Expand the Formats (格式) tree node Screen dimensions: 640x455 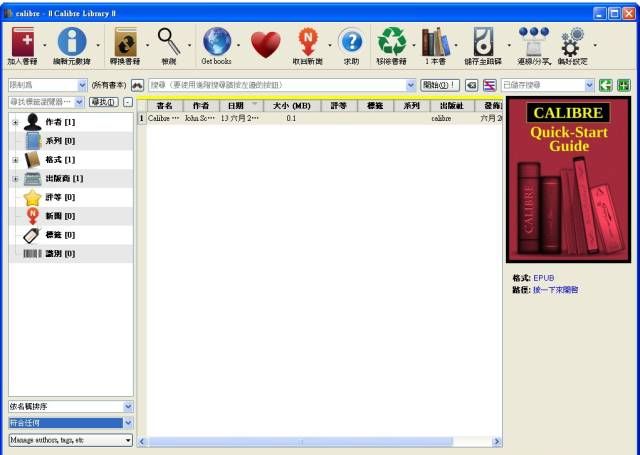coord(15,160)
